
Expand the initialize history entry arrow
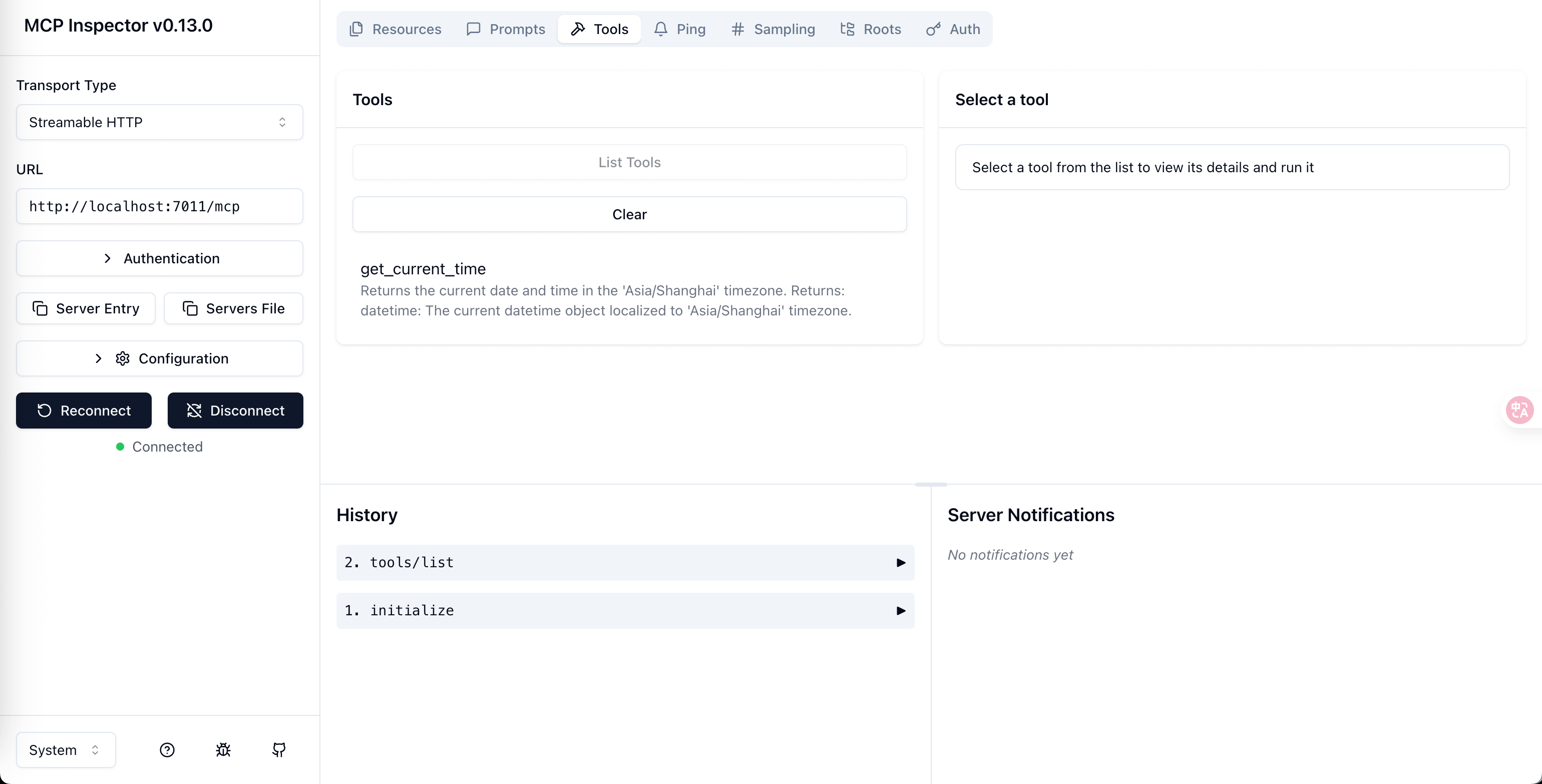pos(900,610)
